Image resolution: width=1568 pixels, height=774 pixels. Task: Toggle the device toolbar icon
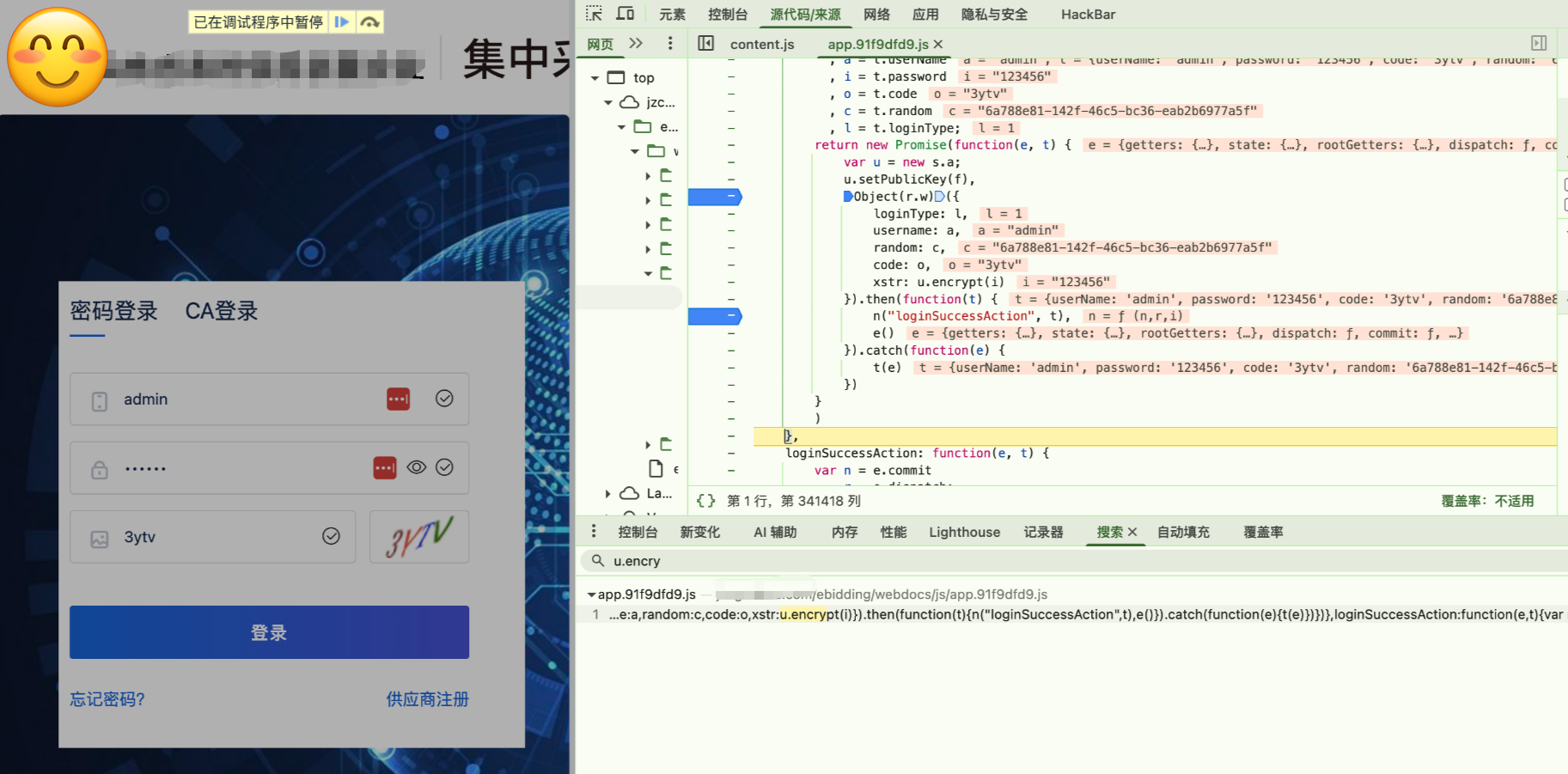point(625,14)
